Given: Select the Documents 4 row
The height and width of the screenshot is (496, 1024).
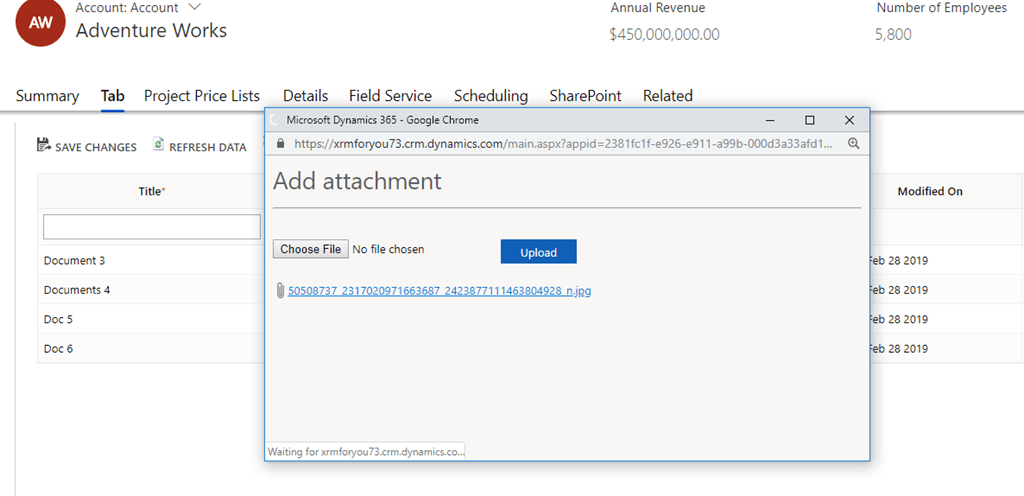Looking at the screenshot, I should [x=152, y=290].
